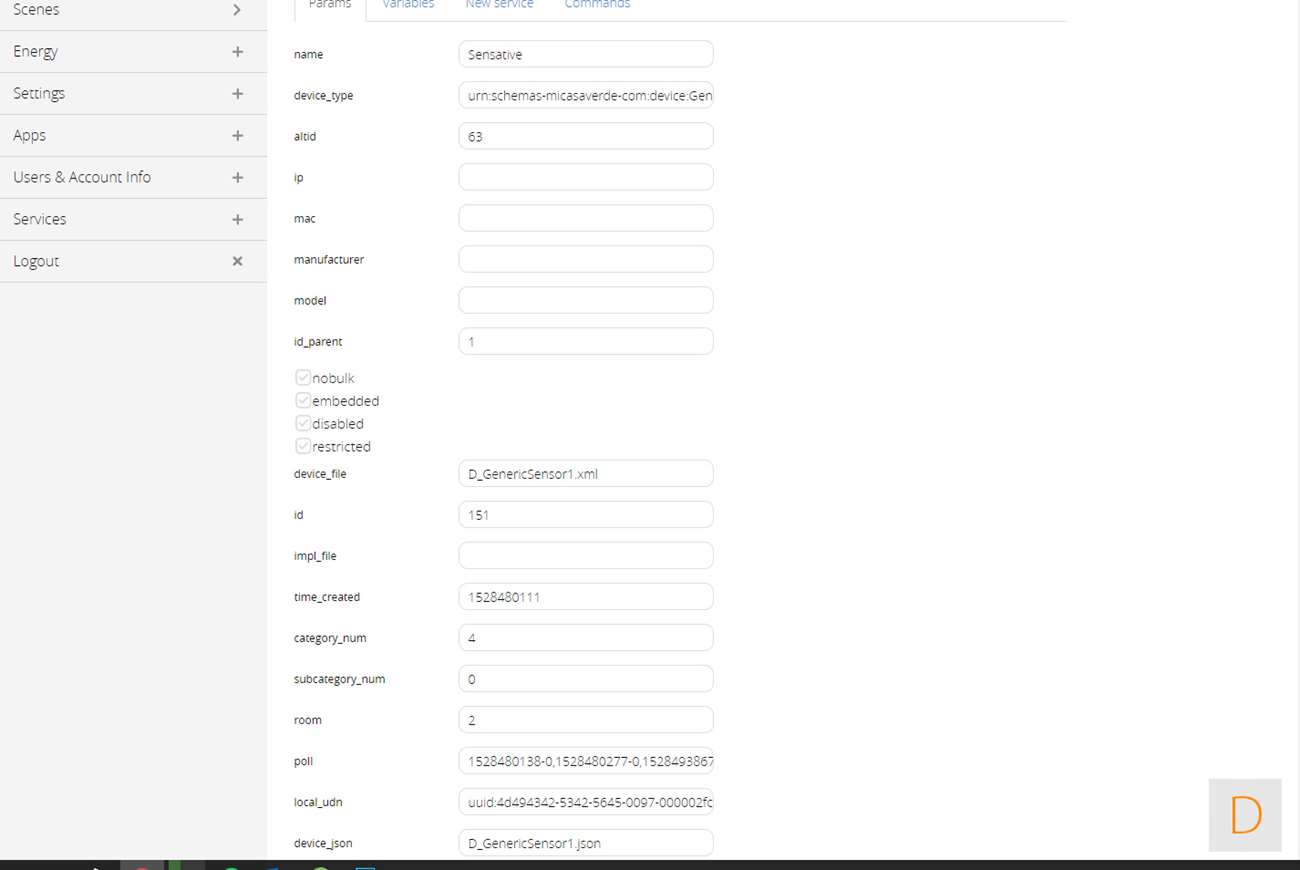This screenshot has width=1300, height=870.
Task: Toggle the embedded checkbox
Action: click(303, 401)
